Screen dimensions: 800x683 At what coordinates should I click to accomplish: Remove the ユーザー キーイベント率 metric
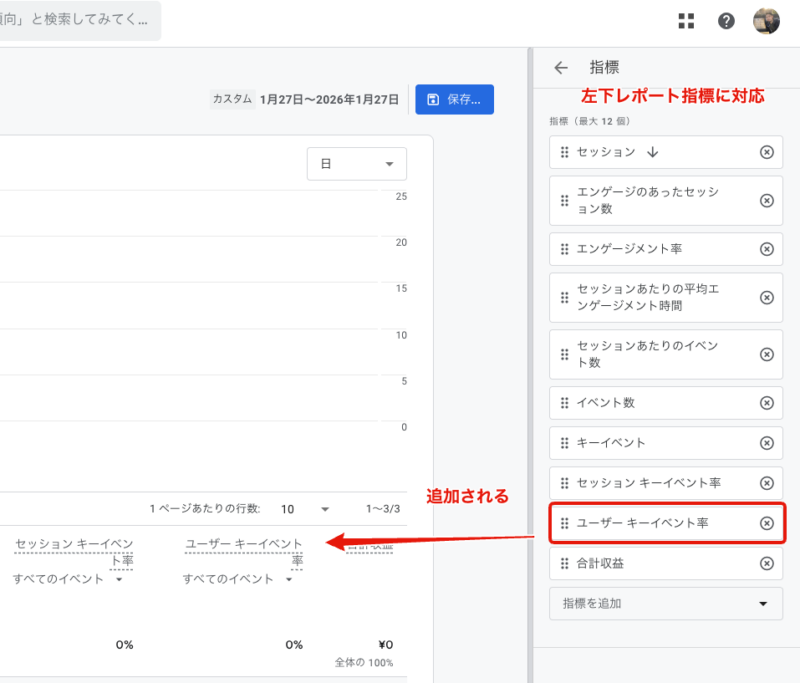point(767,523)
